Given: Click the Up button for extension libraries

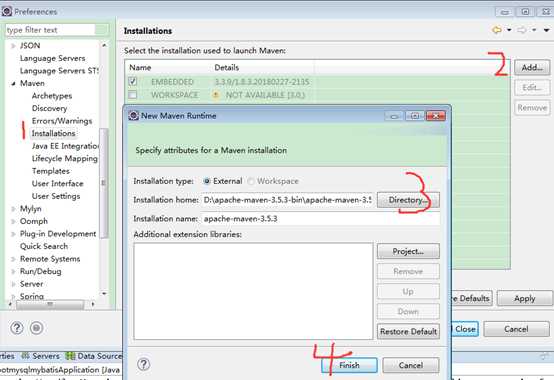Looking at the screenshot, I should pos(408,291).
